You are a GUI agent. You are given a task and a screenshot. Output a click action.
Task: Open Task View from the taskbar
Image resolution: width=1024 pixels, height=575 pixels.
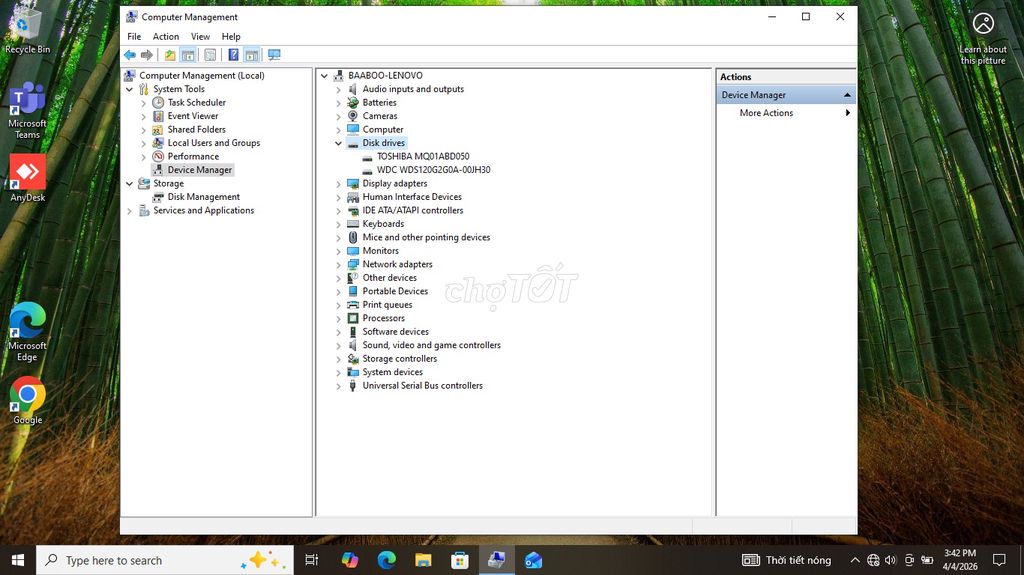pyautogui.click(x=312, y=560)
